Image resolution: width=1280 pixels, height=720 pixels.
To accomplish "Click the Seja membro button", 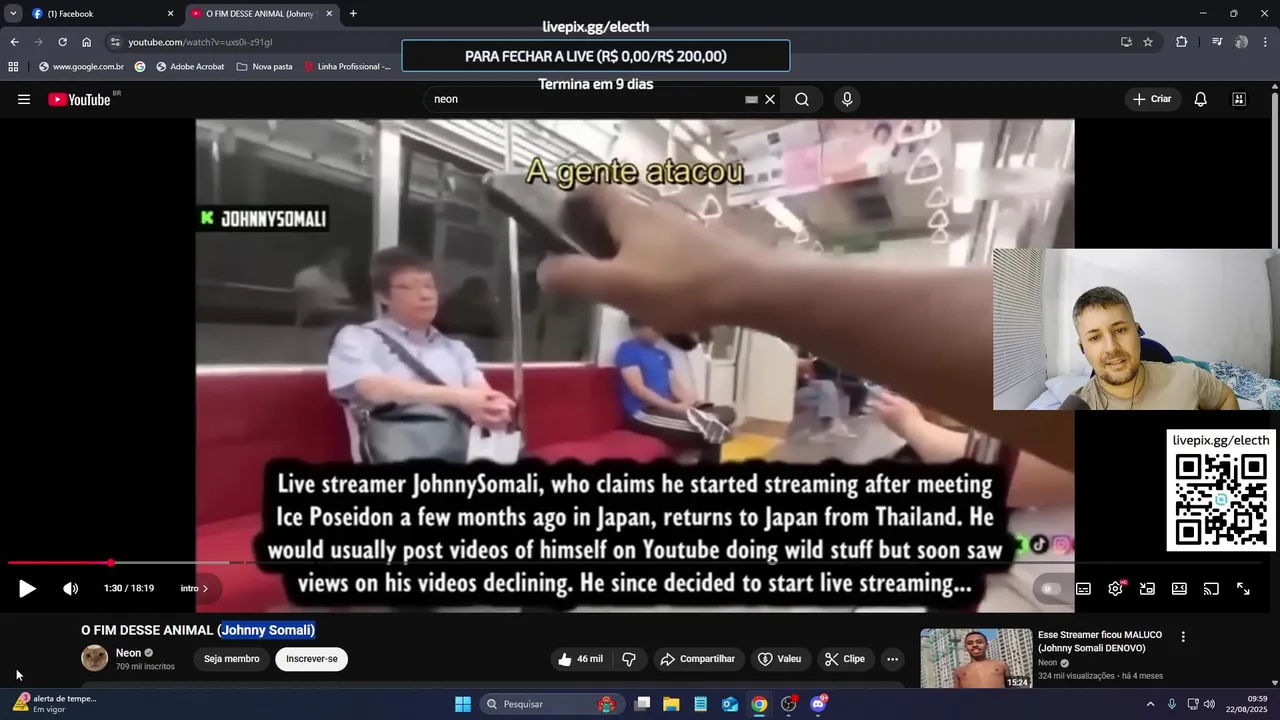I will (231, 659).
